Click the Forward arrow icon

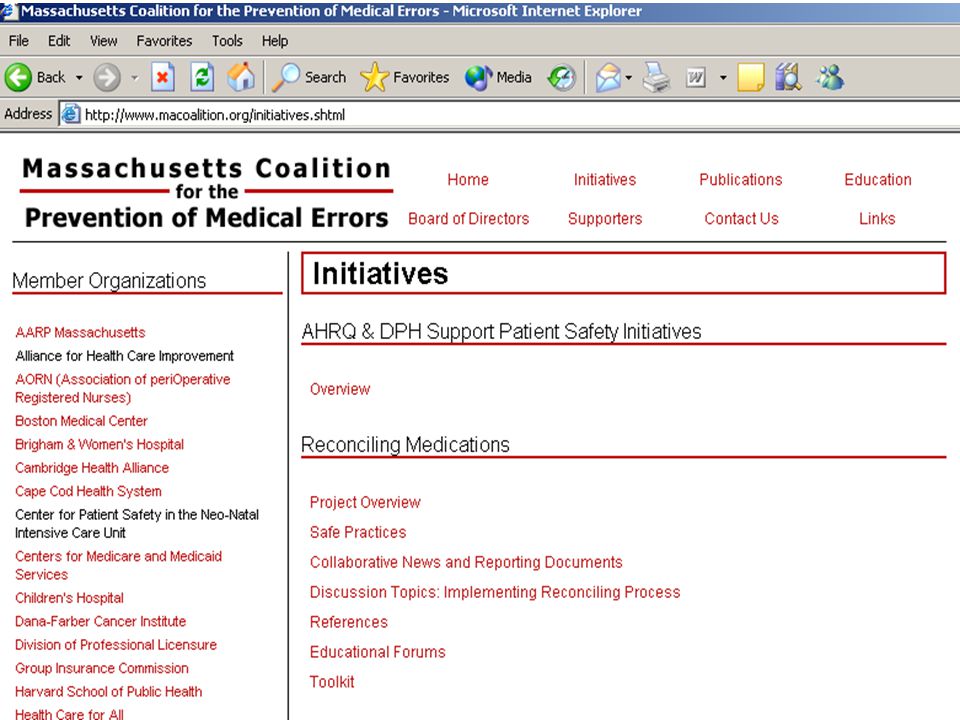point(107,78)
